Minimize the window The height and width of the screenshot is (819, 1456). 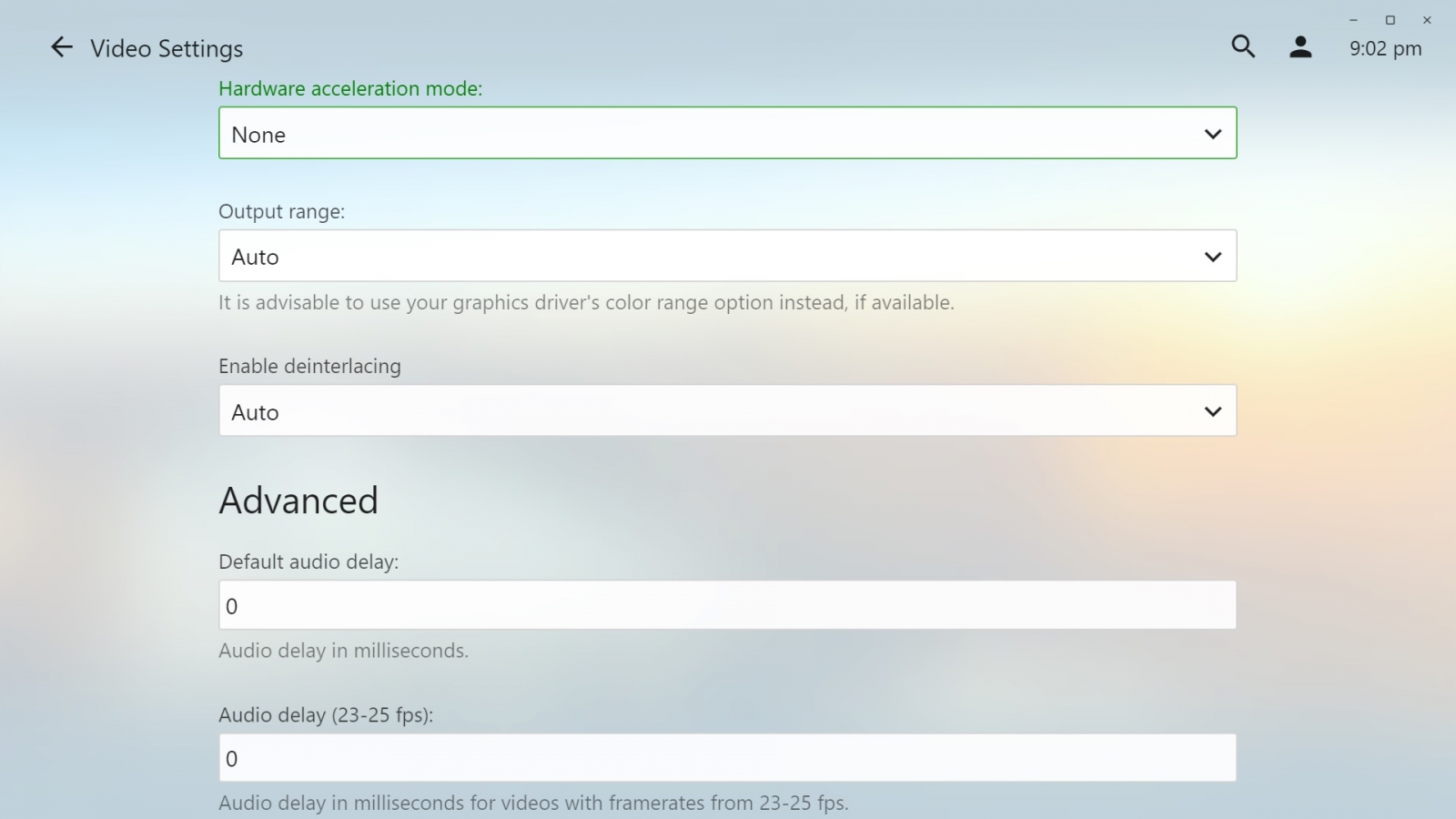pos(1353,20)
